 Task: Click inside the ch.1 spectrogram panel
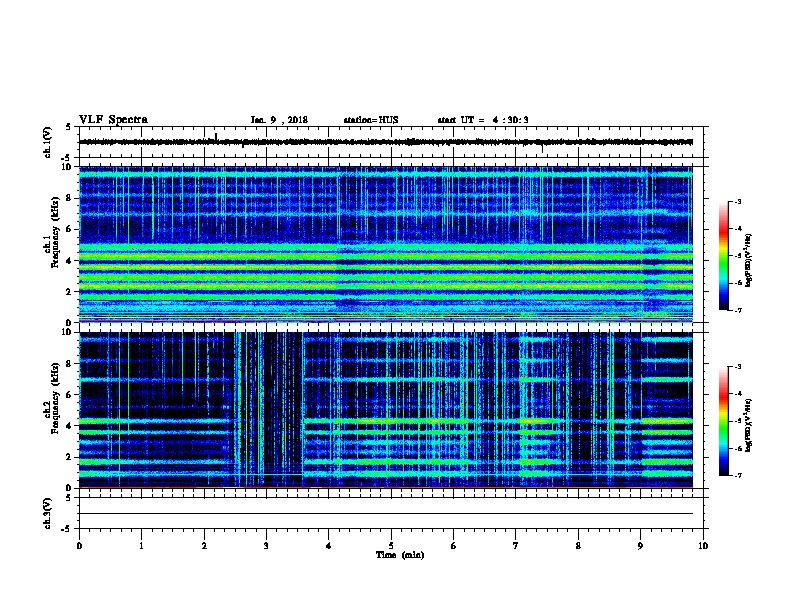[x=386, y=244]
